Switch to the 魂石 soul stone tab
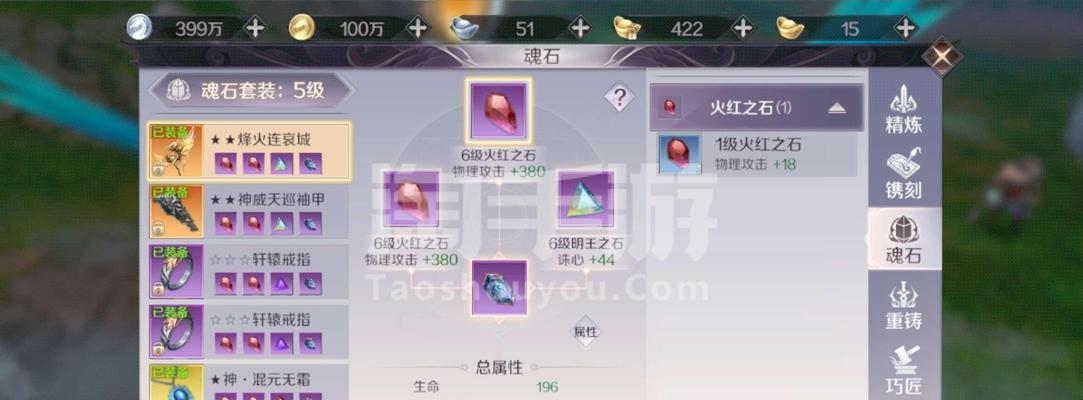 click(x=903, y=238)
